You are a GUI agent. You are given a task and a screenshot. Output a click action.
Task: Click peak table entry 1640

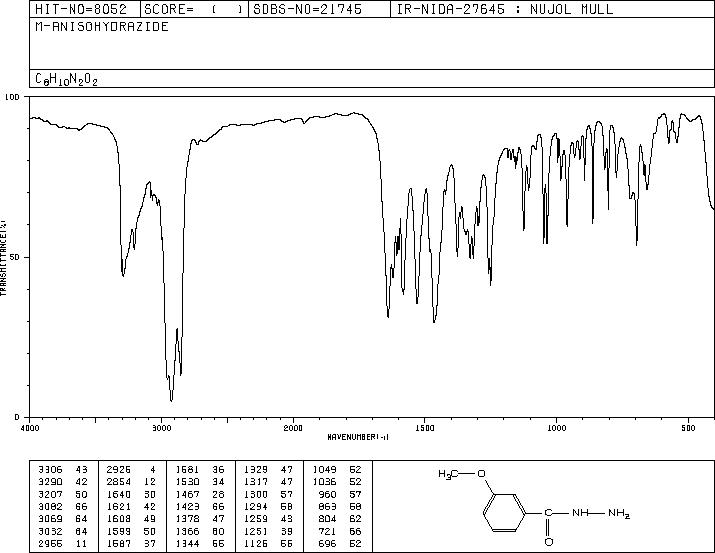click(x=119, y=494)
